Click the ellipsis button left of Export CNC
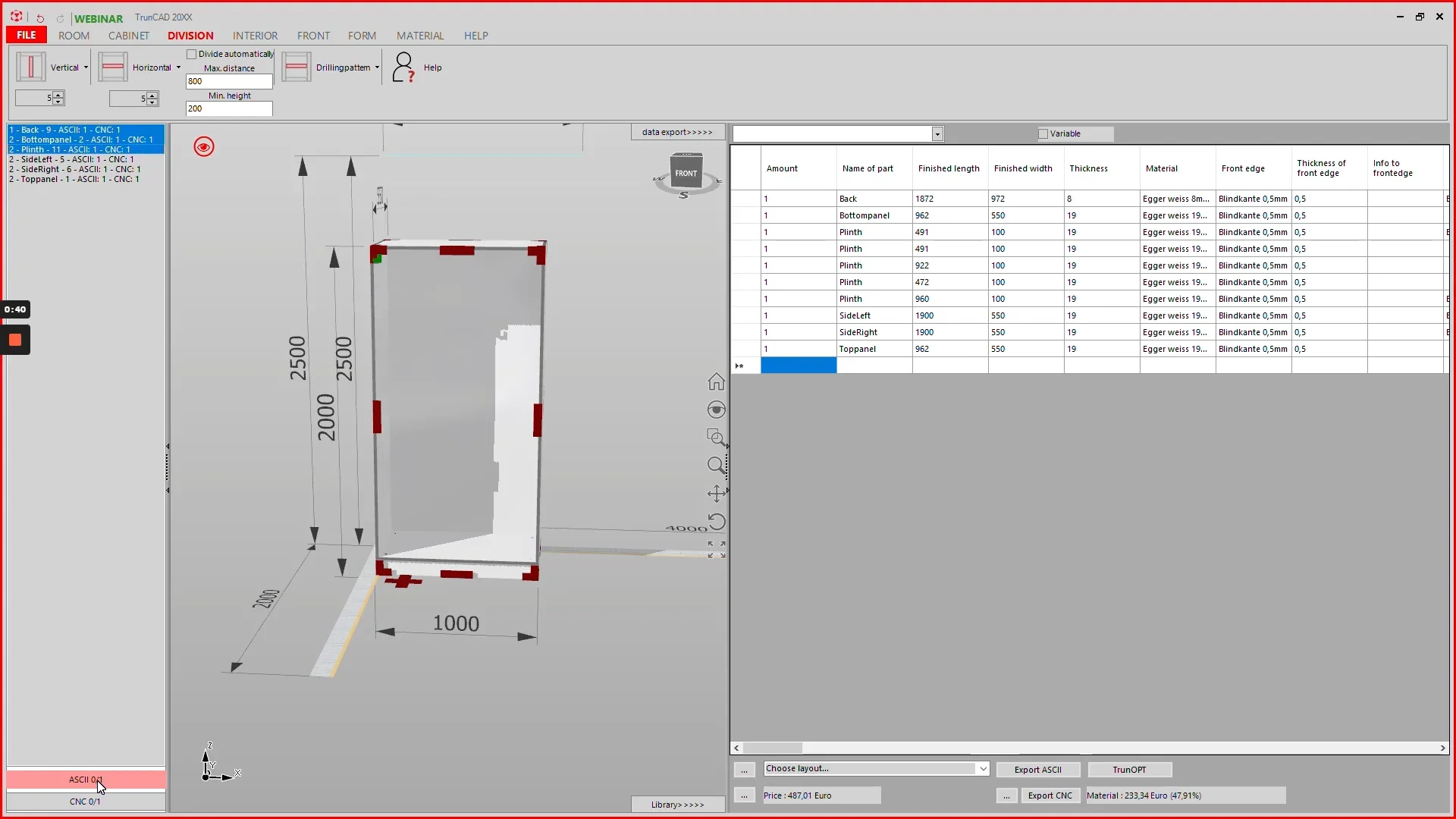The image size is (1456, 819). point(1006,795)
